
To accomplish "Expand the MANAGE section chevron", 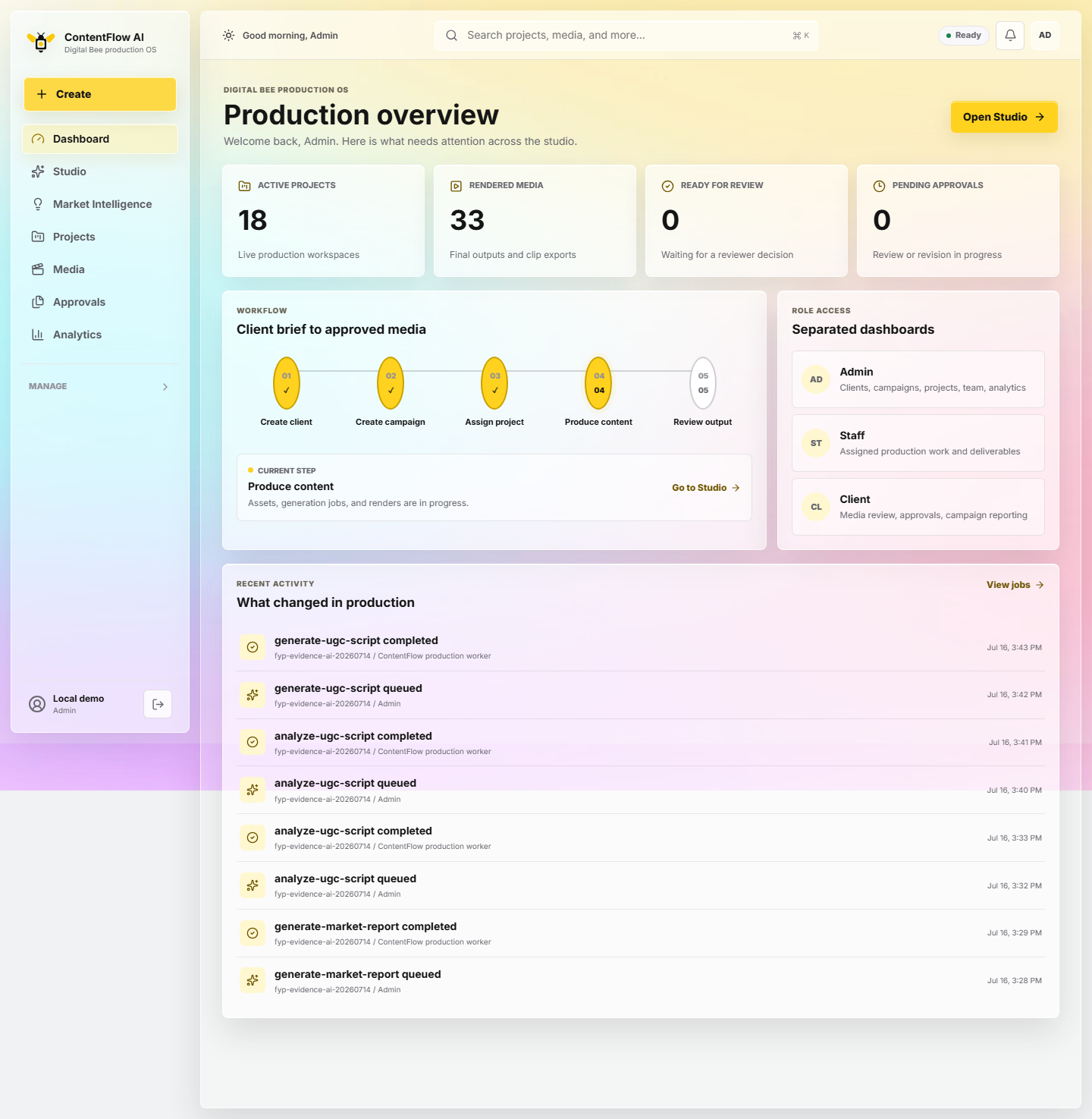I will coord(165,387).
